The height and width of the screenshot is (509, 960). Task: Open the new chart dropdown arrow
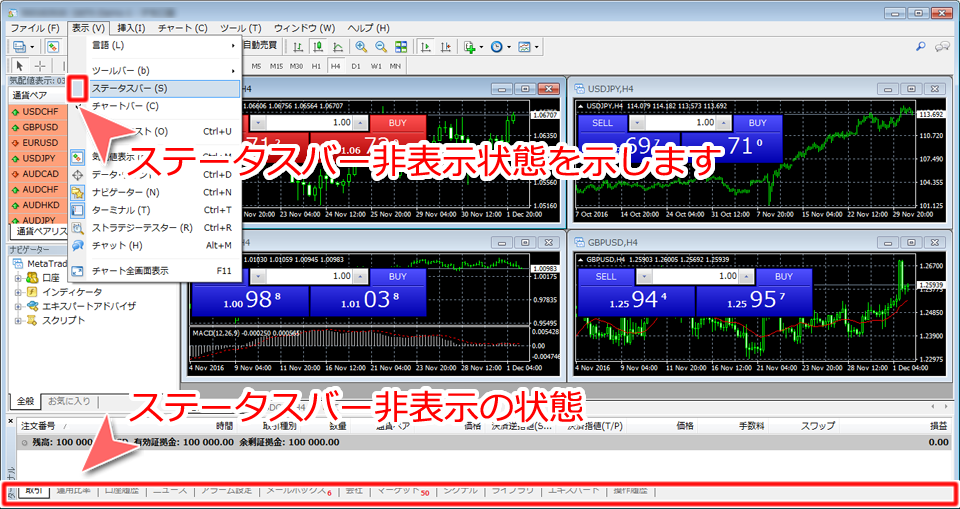click(32, 47)
